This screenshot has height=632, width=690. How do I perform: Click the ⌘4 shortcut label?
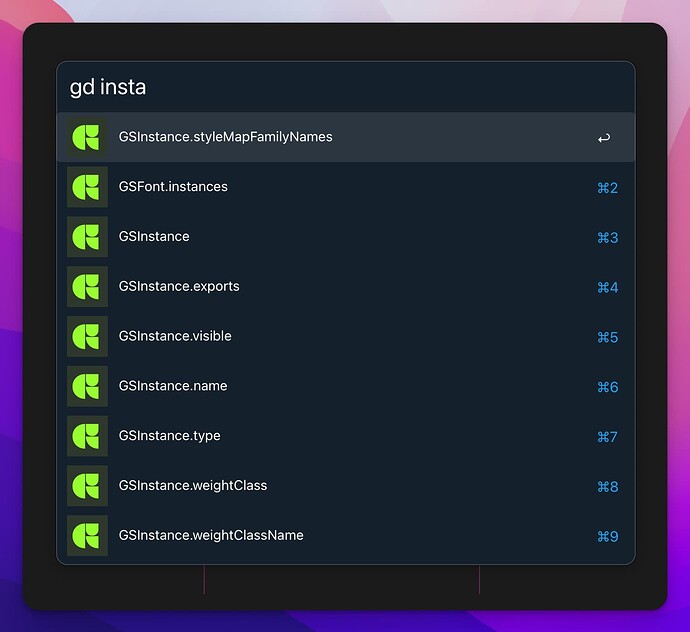point(608,288)
